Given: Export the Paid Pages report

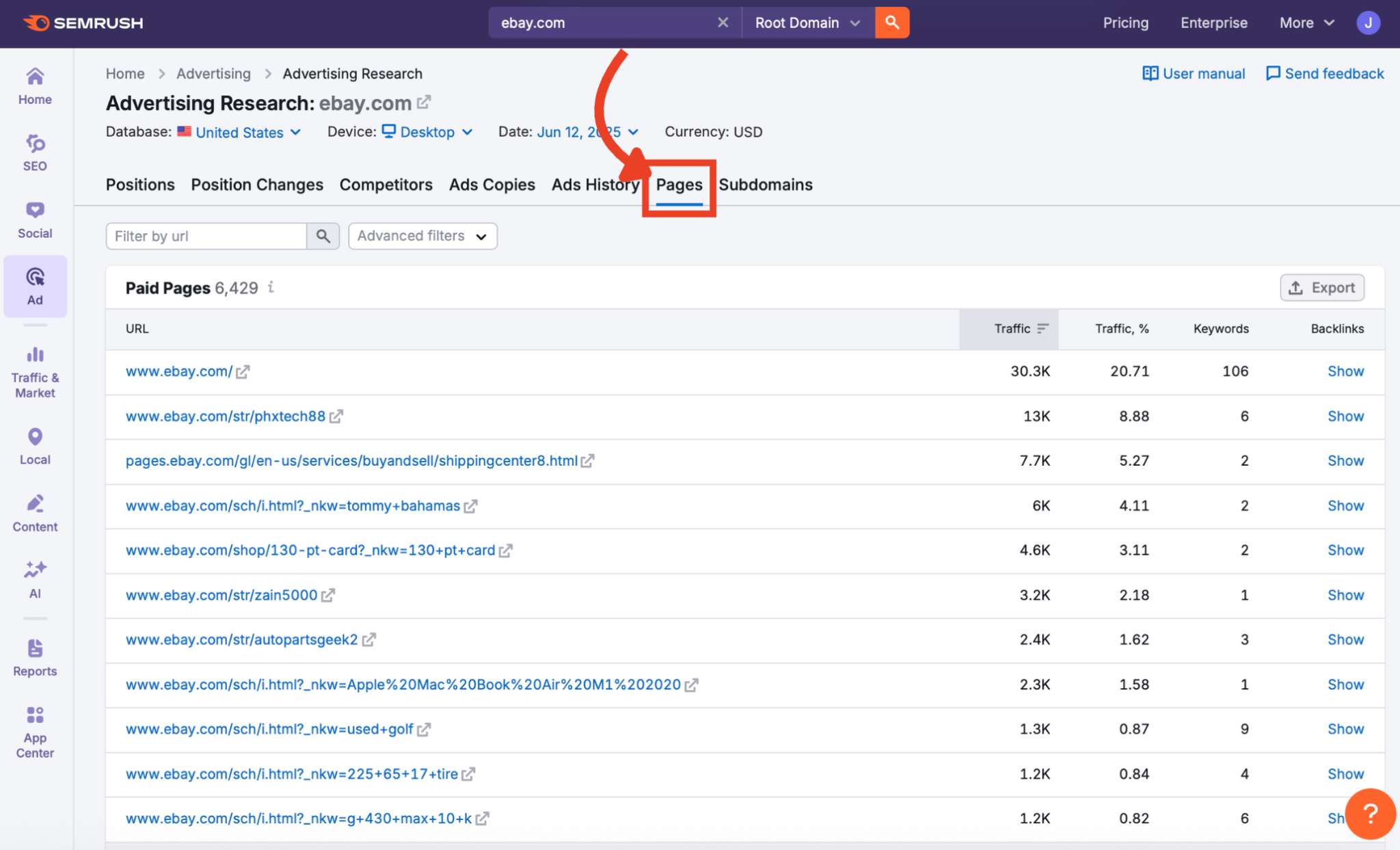Looking at the screenshot, I should click(x=1321, y=287).
